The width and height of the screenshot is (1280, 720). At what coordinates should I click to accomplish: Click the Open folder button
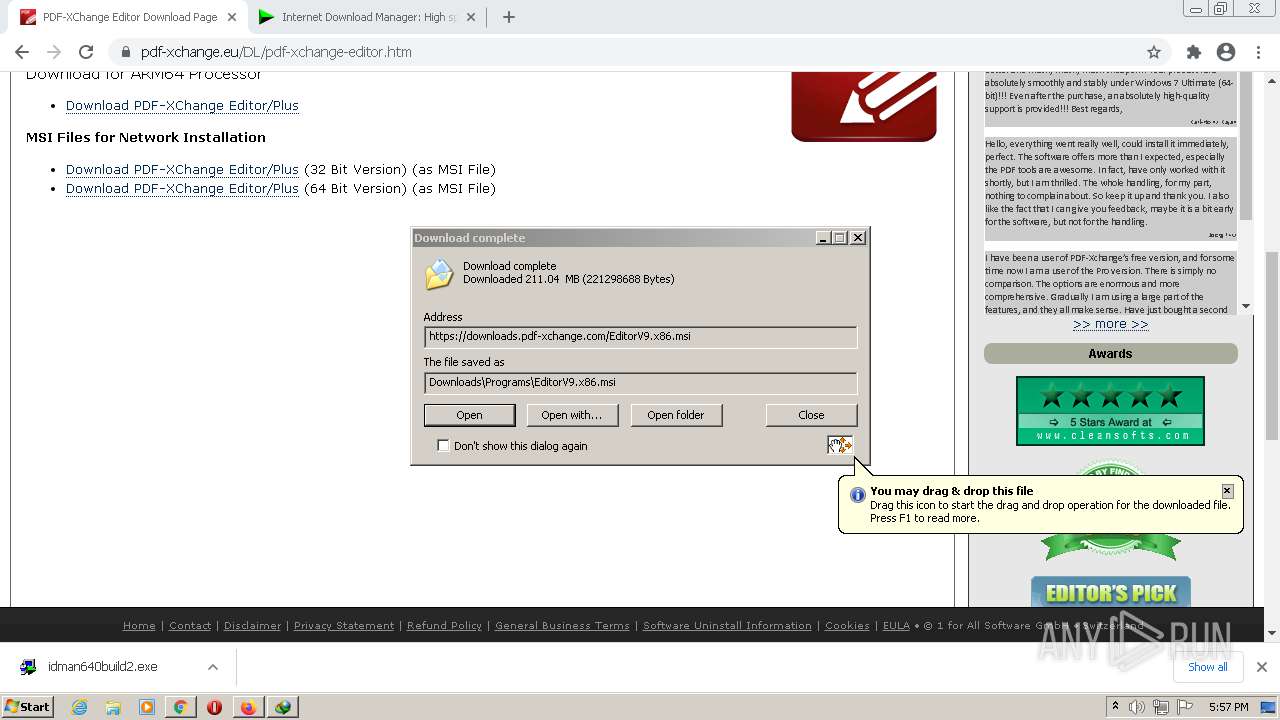(676, 415)
